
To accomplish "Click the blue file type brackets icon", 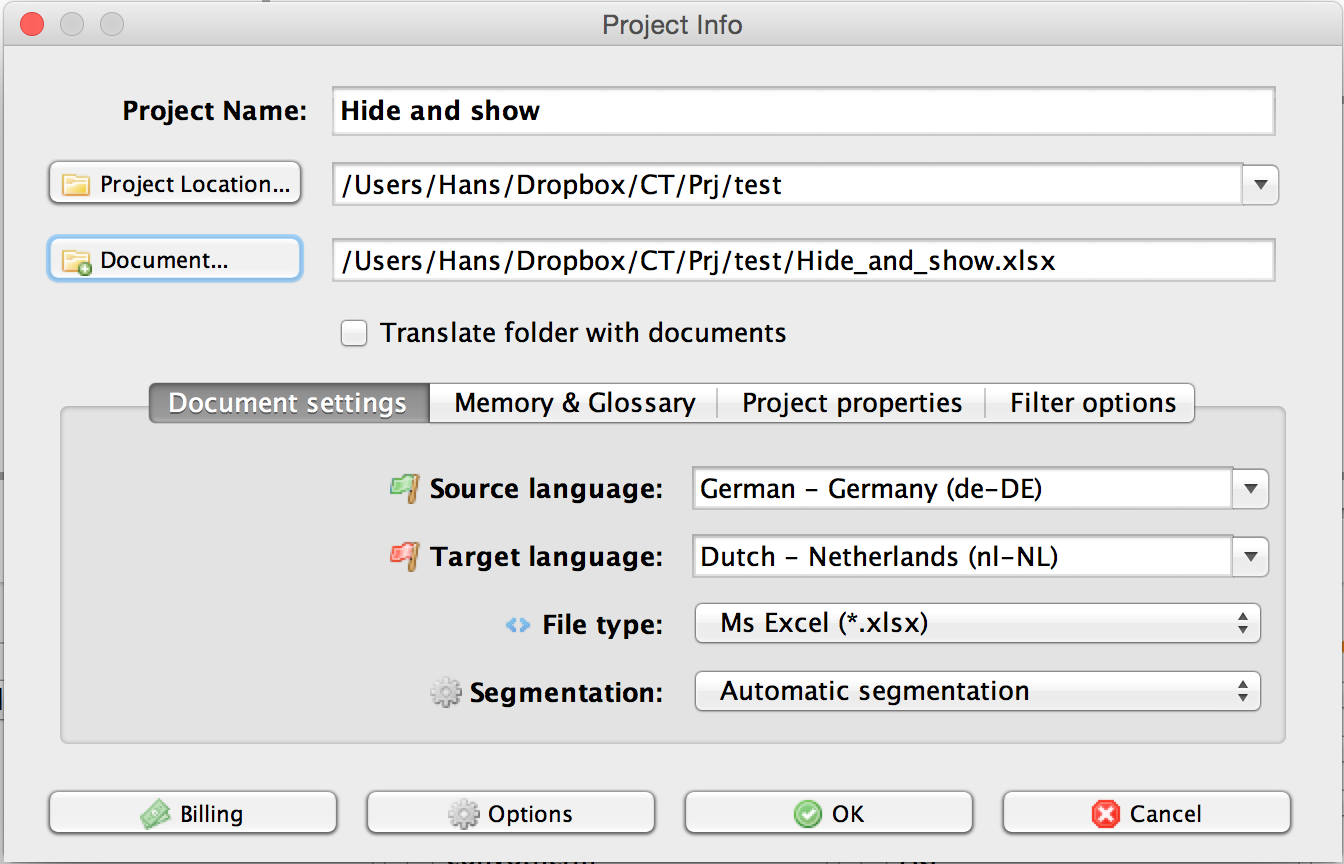I will pyautogui.click(x=517, y=625).
